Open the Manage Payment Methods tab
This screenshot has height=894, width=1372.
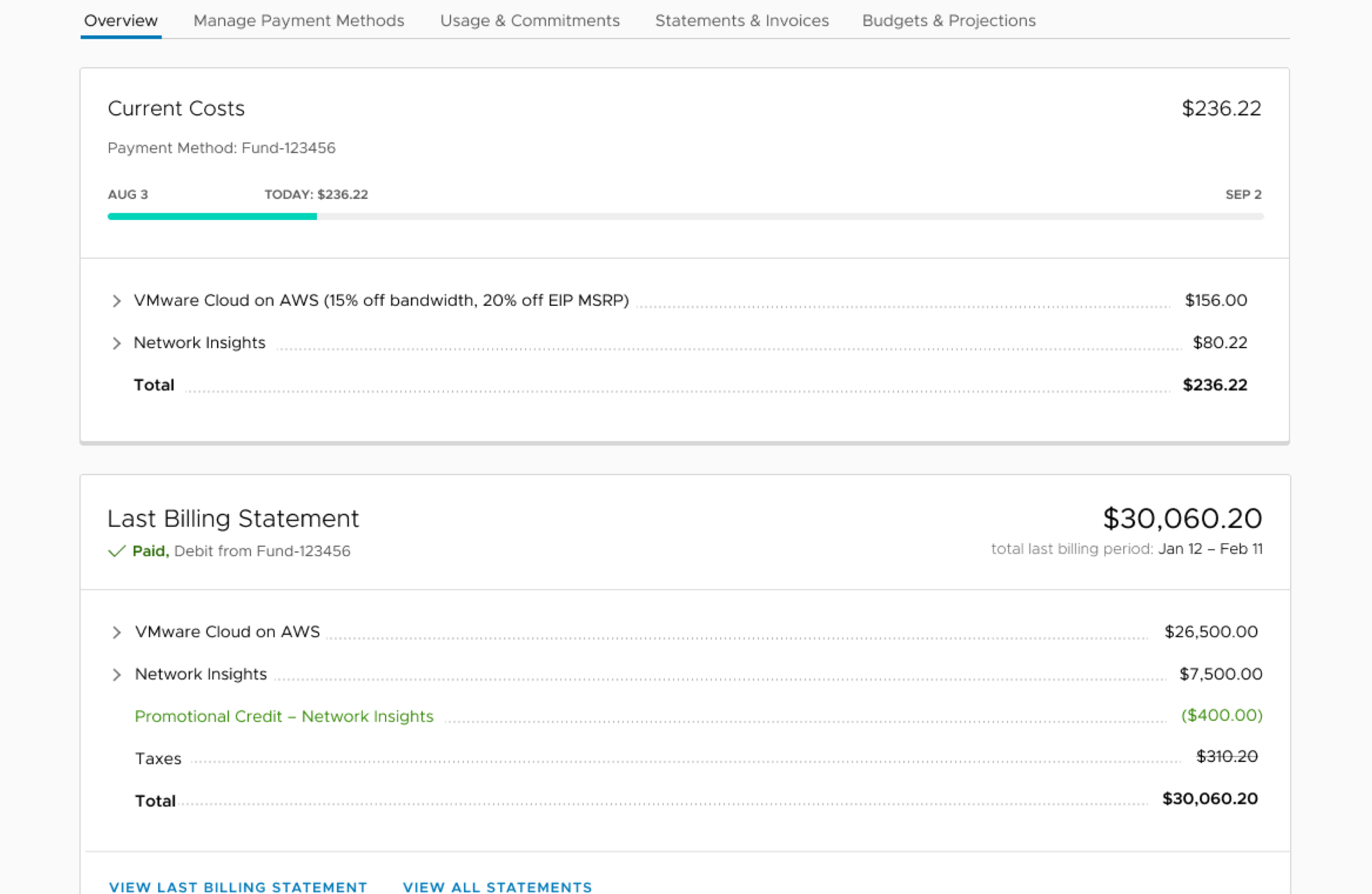299,21
